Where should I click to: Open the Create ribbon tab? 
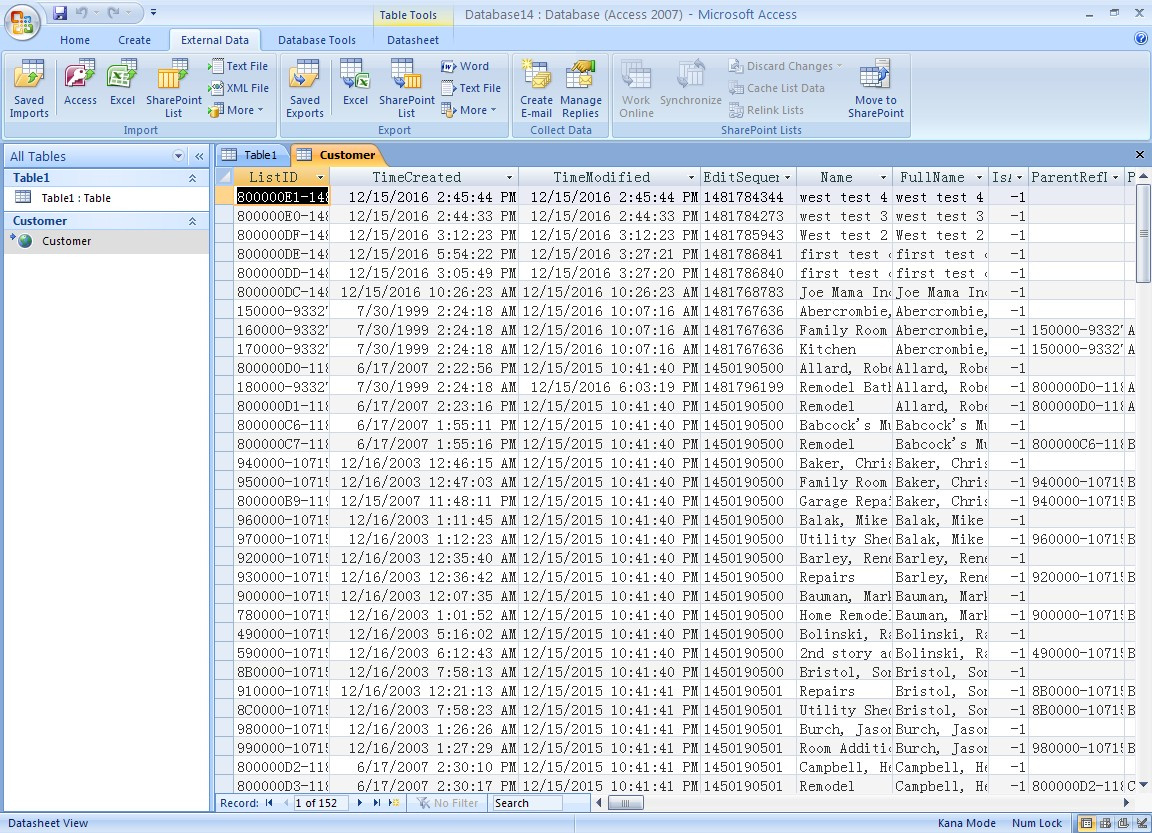point(134,40)
